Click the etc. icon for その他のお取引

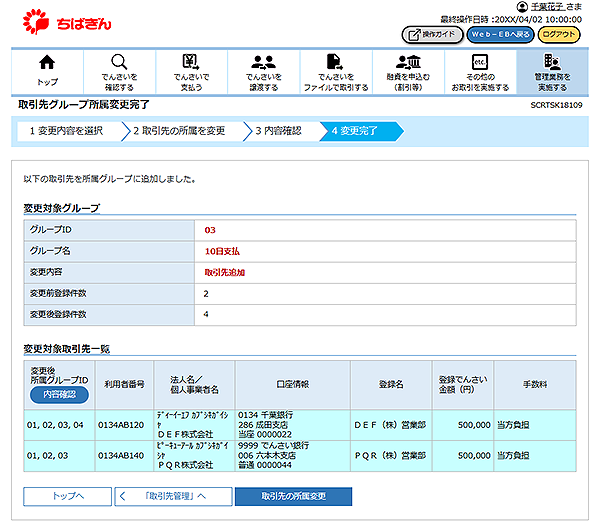coord(480,62)
